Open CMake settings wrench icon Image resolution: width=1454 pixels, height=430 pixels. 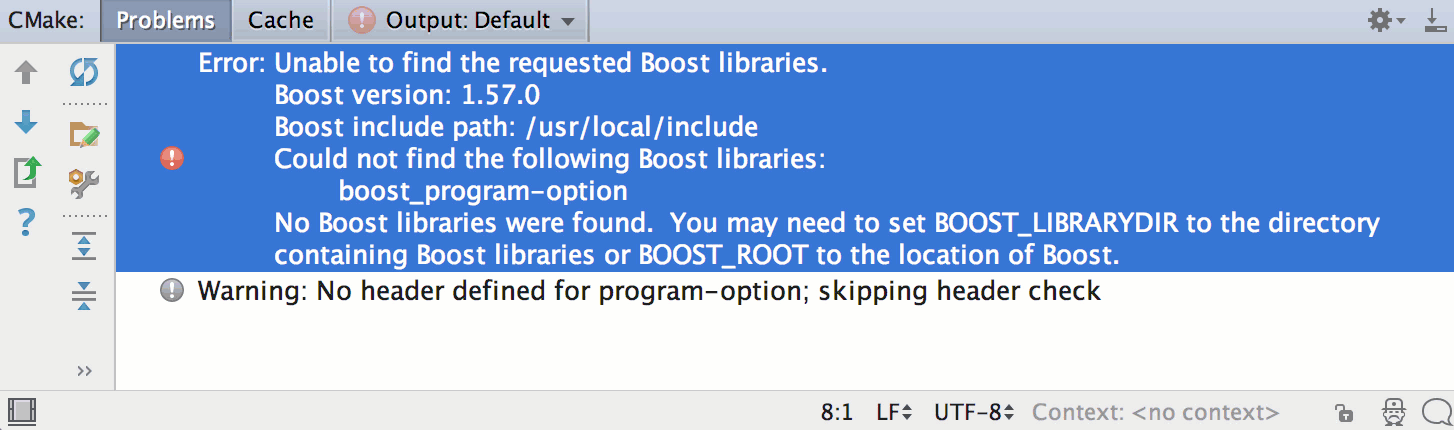(84, 182)
